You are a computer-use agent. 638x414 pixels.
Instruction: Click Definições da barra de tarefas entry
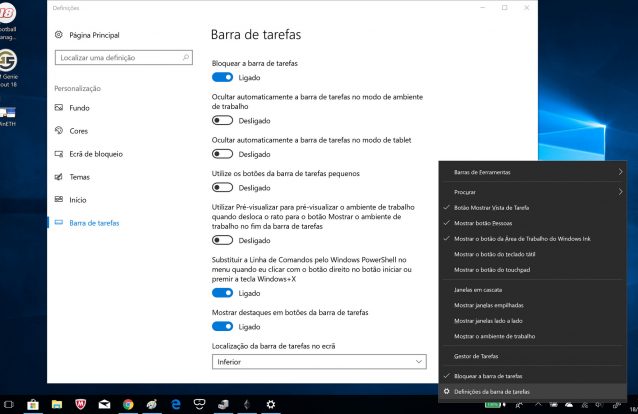tap(491, 390)
